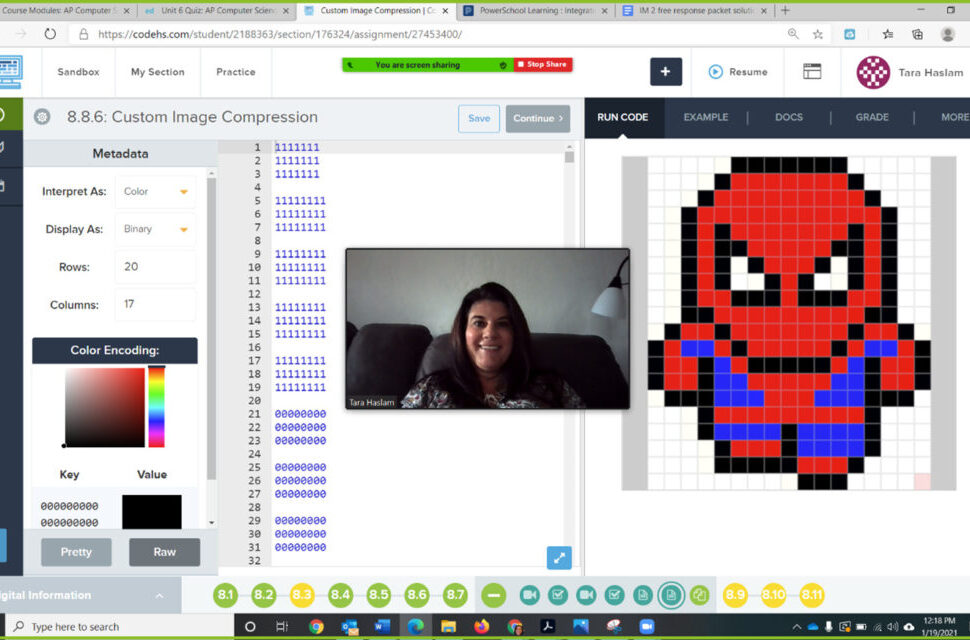This screenshot has height=640, width=970.
Task: Open the layout window icon in header
Action: pos(812,72)
